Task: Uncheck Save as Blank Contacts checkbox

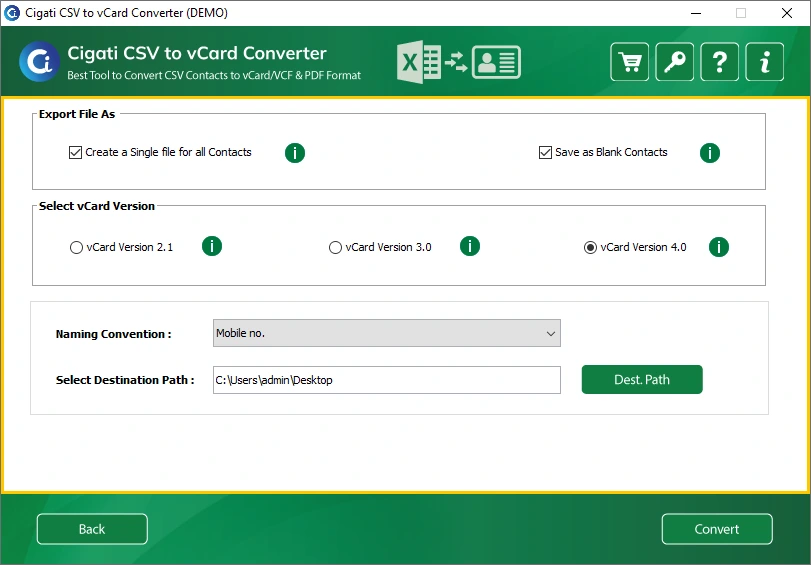Action: click(545, 152)
